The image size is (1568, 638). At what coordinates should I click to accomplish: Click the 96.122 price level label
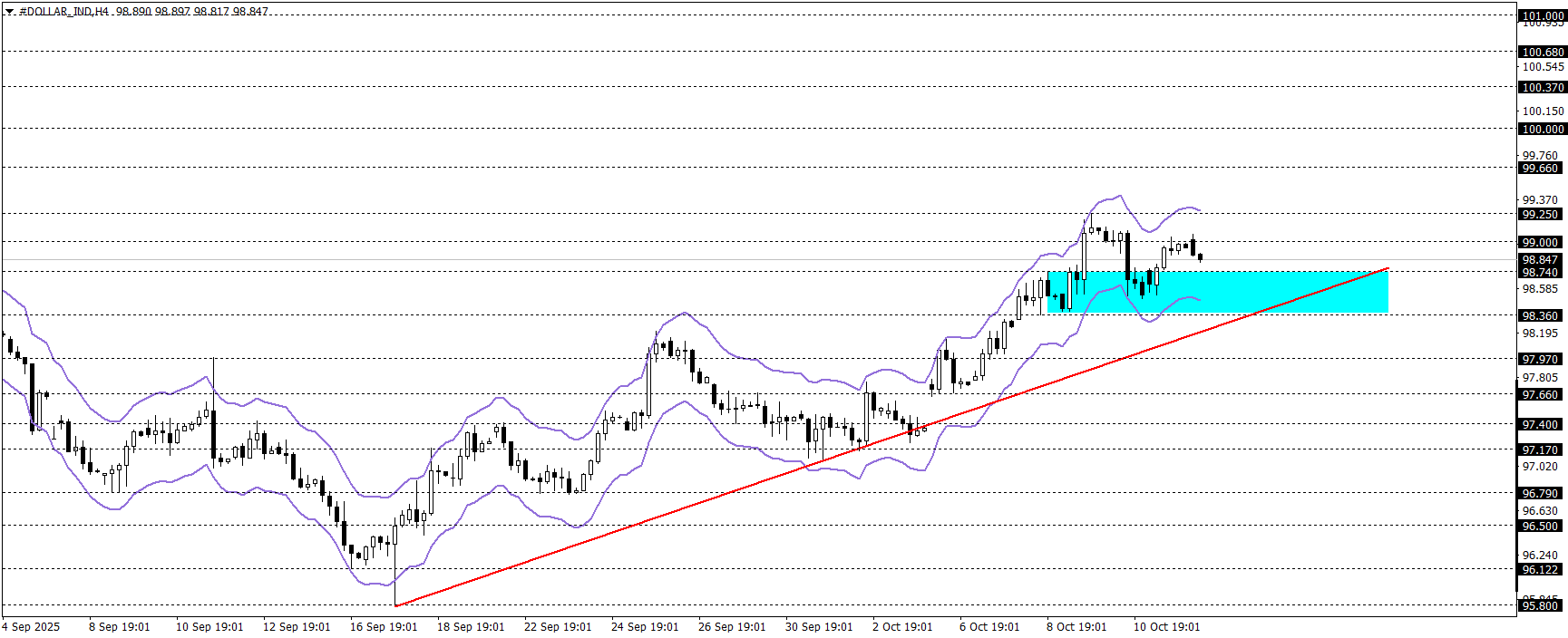click(1540, 570)
